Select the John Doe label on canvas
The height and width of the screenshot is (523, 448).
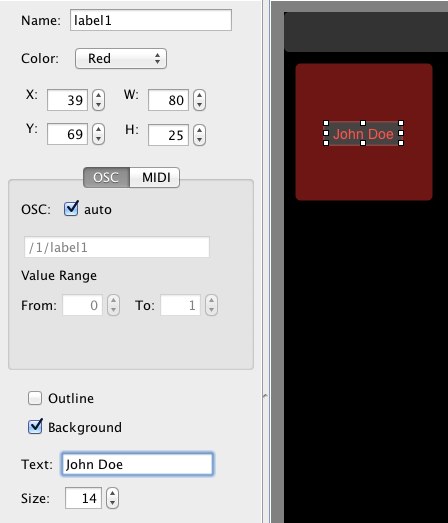click(364, 134)
